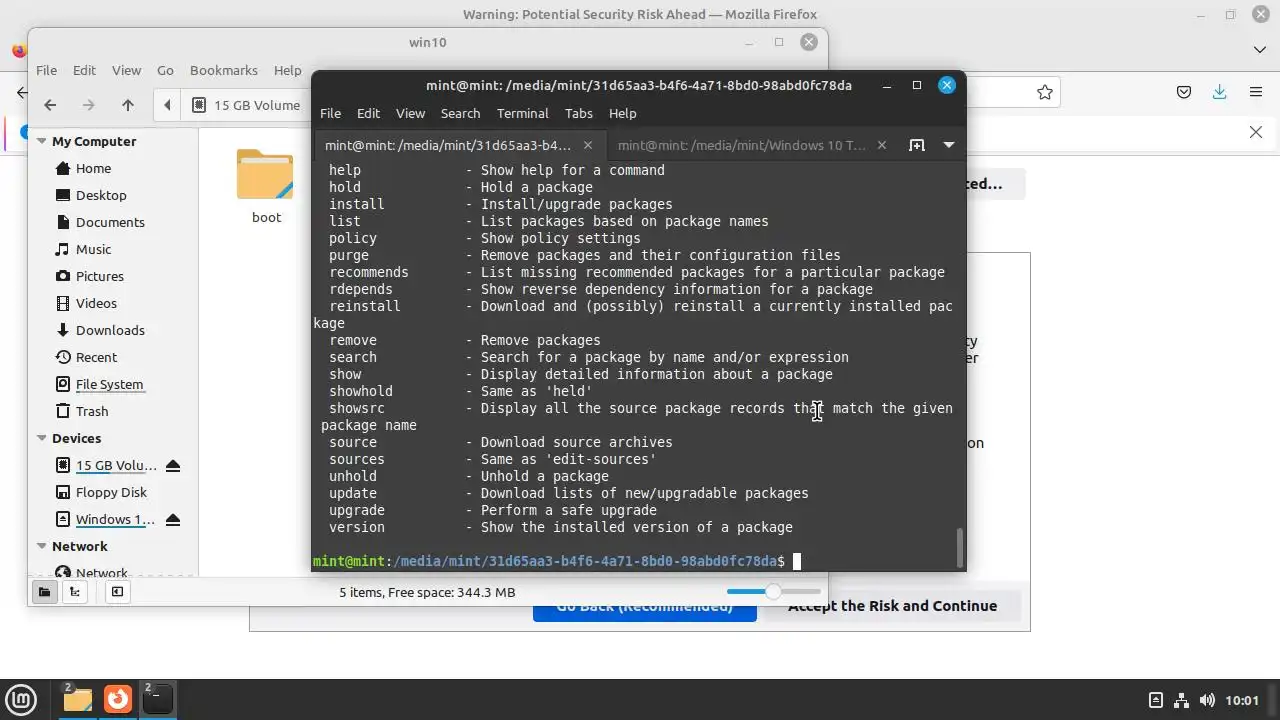Select Floppy Disk device
This screenshot has height=720, width=1280.
112,492
